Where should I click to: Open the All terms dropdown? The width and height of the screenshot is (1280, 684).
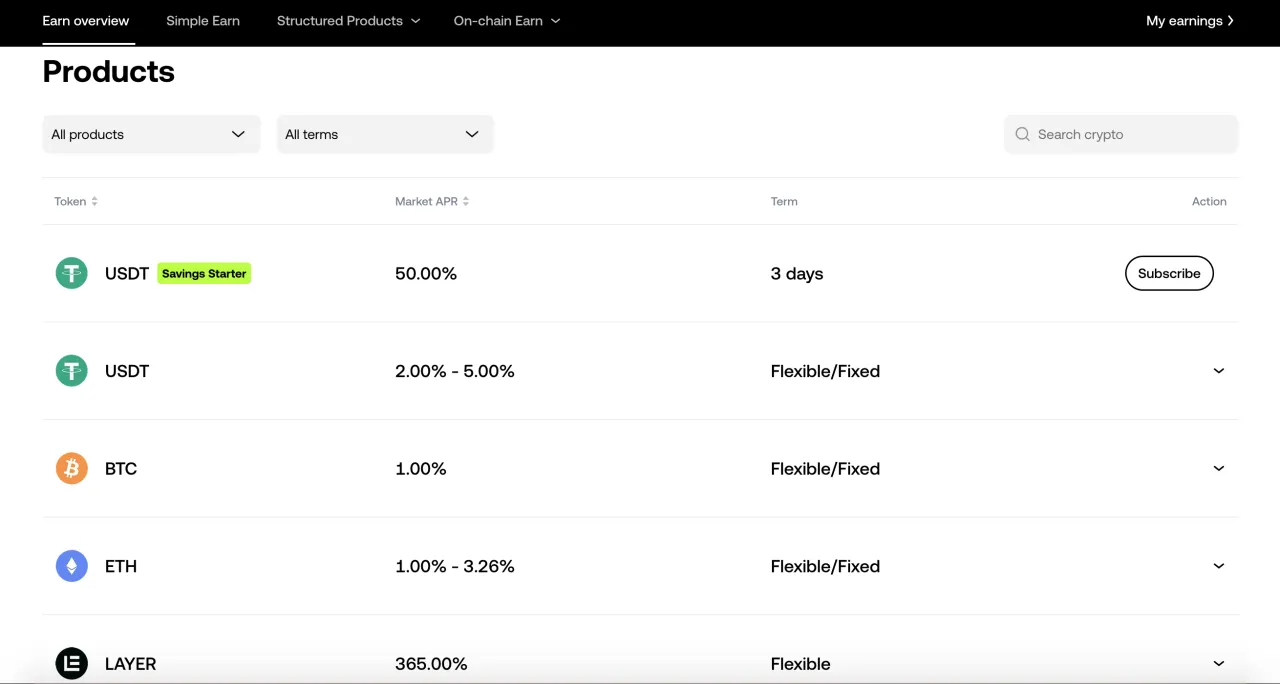click(x=385, y=134)
